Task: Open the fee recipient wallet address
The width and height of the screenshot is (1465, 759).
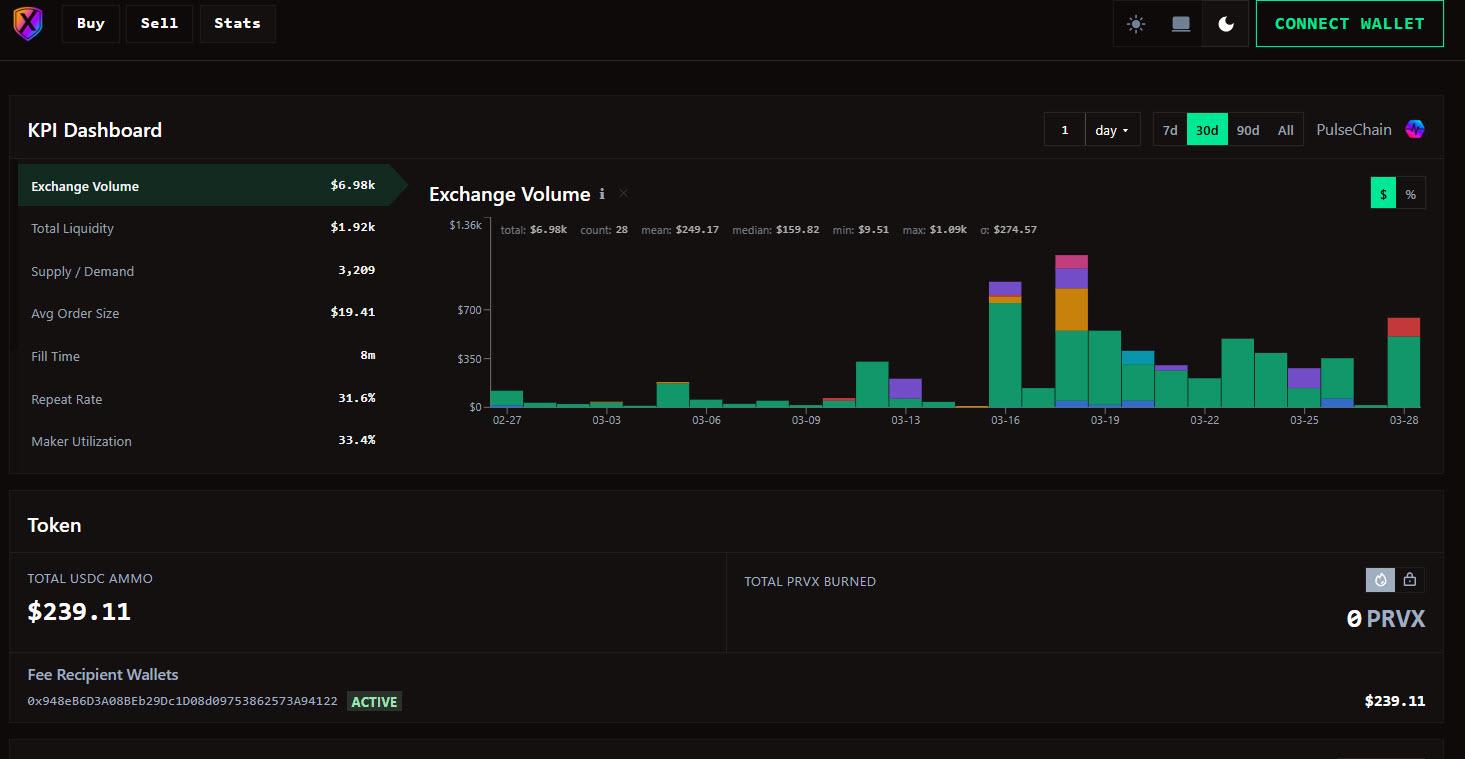Action: tap(182, 701)
